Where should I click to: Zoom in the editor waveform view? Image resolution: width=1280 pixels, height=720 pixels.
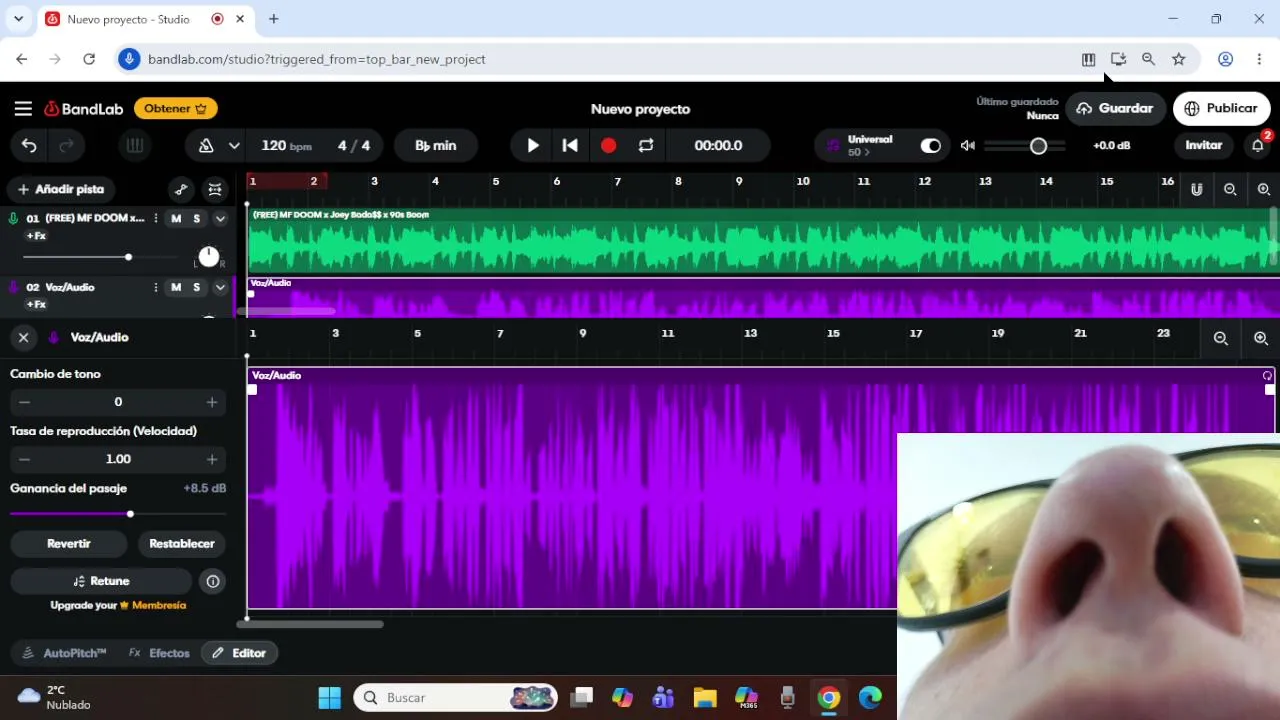(1261, 339)
